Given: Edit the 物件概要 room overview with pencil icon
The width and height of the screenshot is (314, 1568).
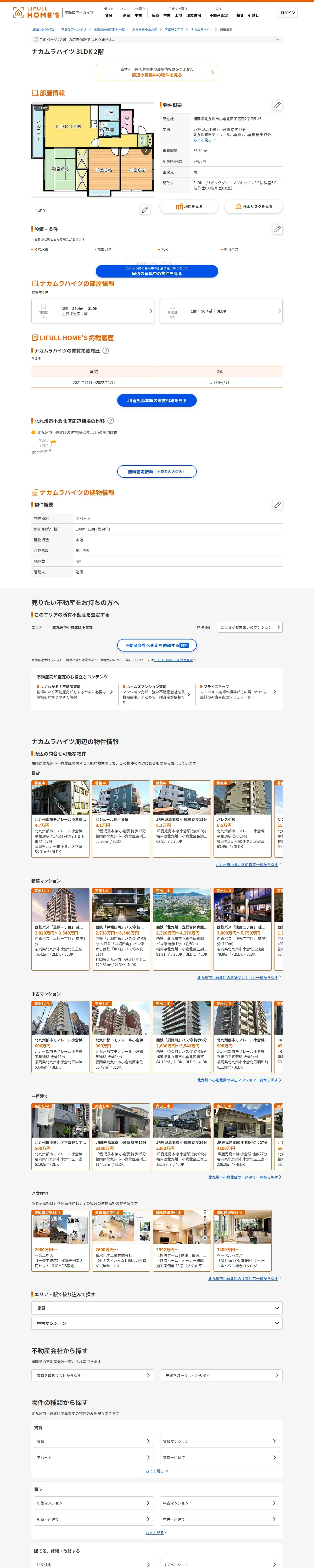Looking at the screenshot, I should [277, 105].
